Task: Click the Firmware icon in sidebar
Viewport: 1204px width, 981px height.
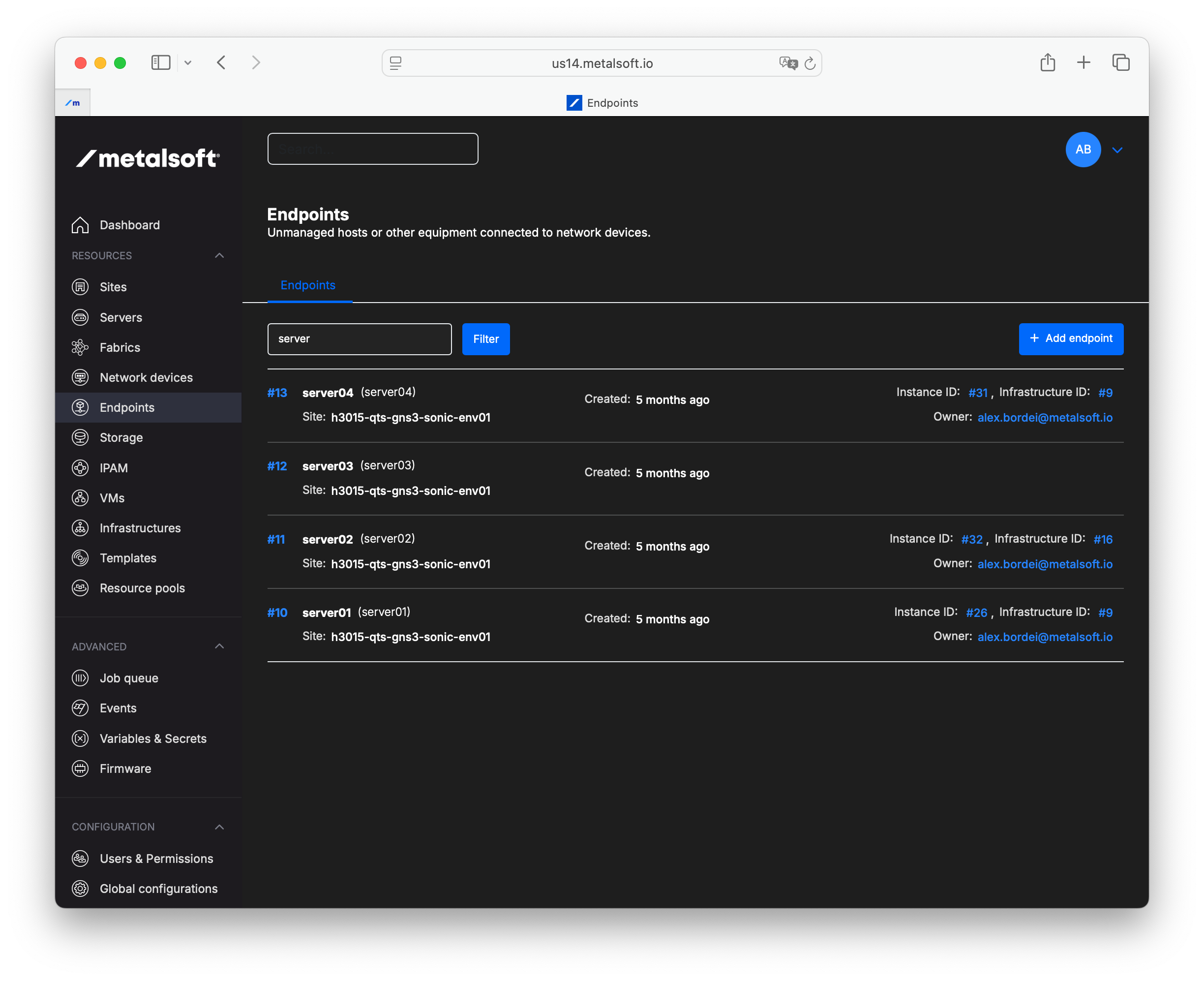Action: [80, 768]
